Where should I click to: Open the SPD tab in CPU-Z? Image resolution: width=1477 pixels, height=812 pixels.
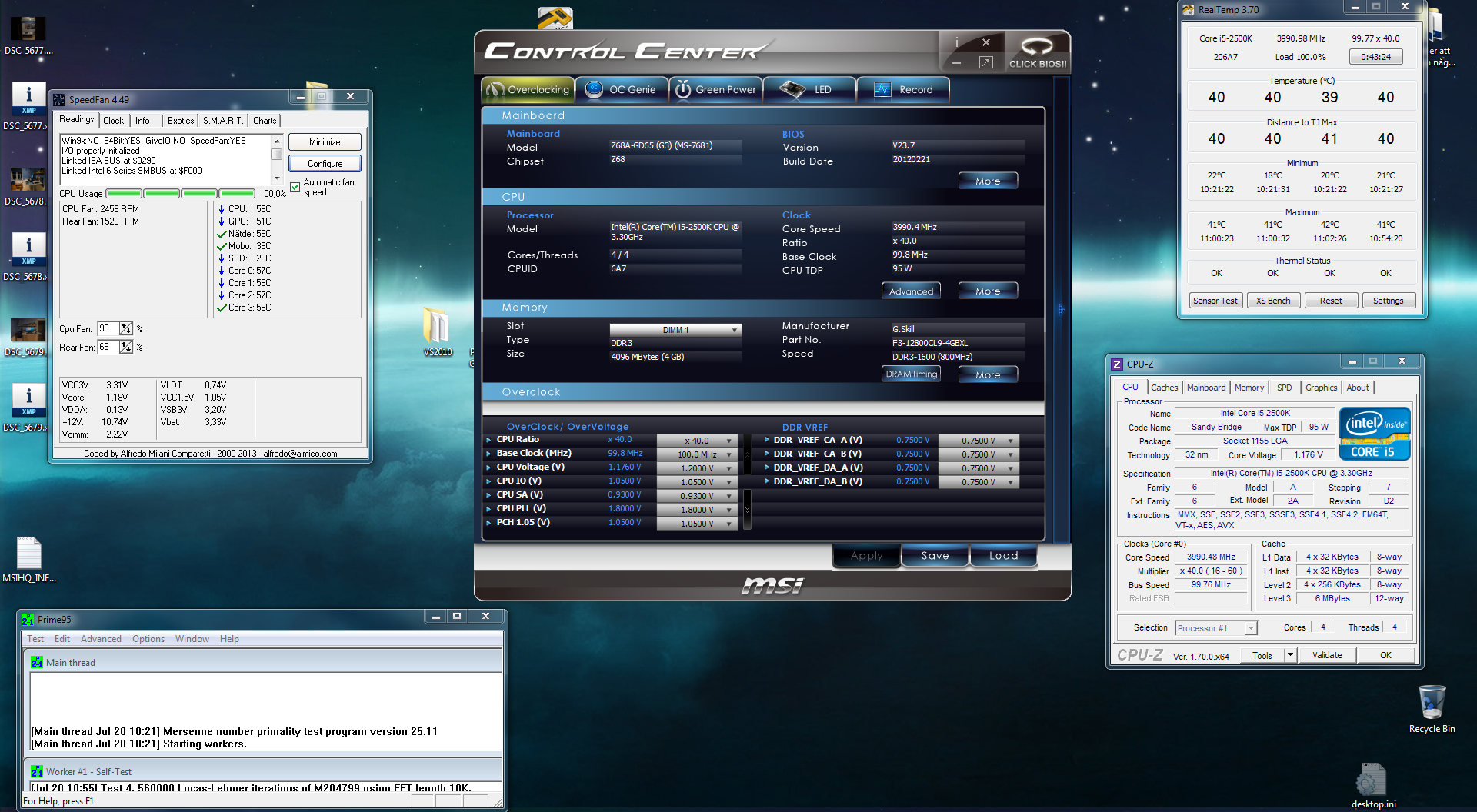(x=1284, y=388)
